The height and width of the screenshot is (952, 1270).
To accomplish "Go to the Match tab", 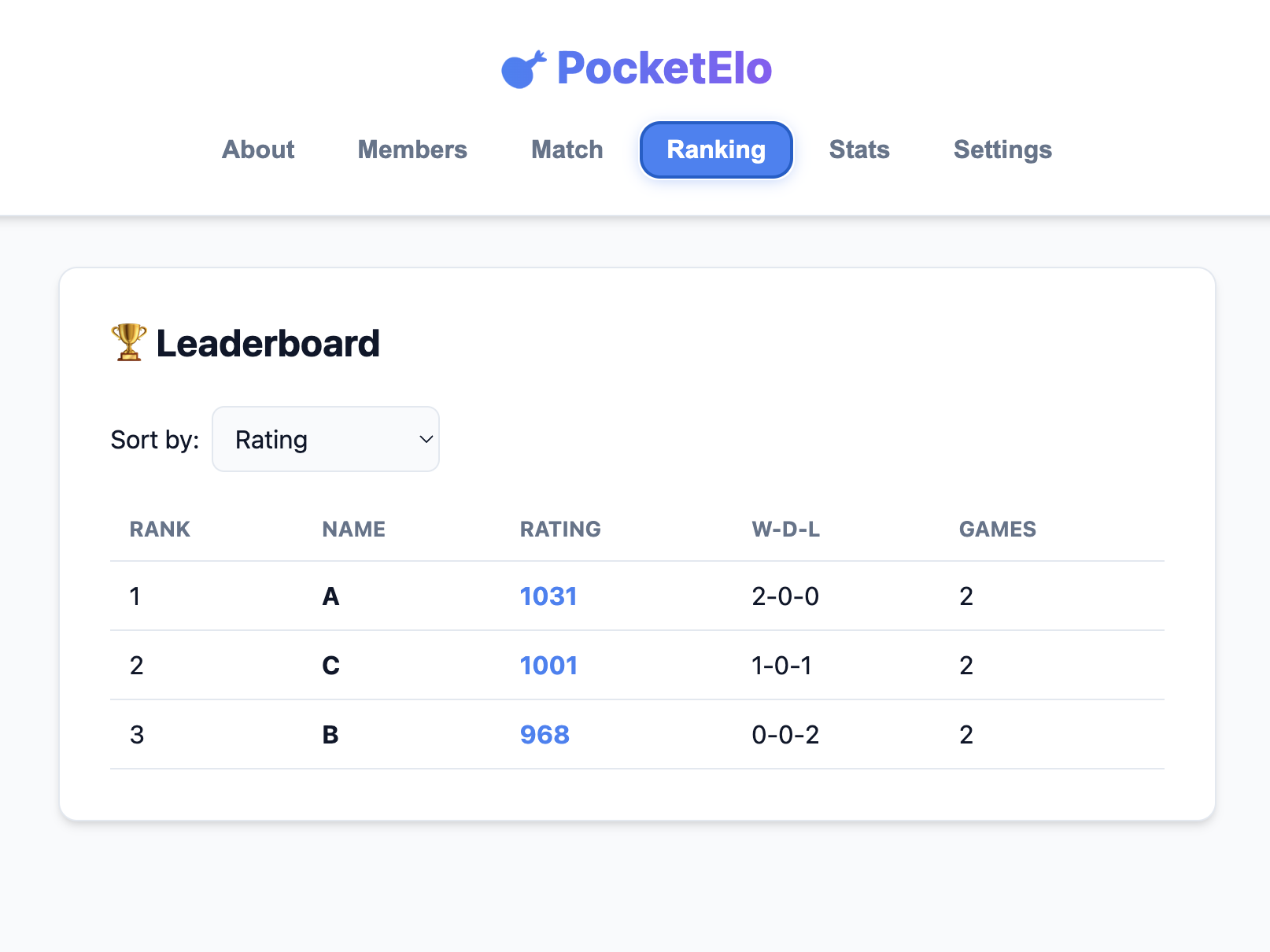I will click(567, 149).
